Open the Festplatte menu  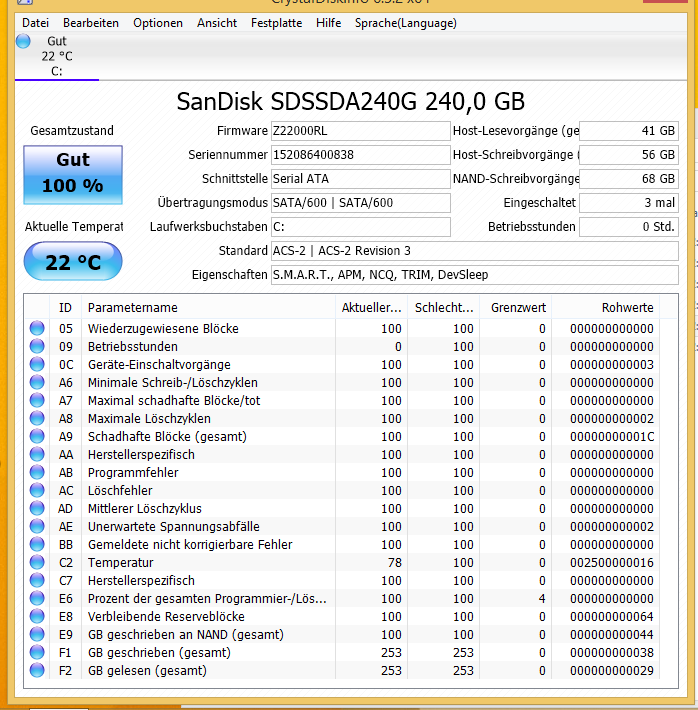coord(276,23)
